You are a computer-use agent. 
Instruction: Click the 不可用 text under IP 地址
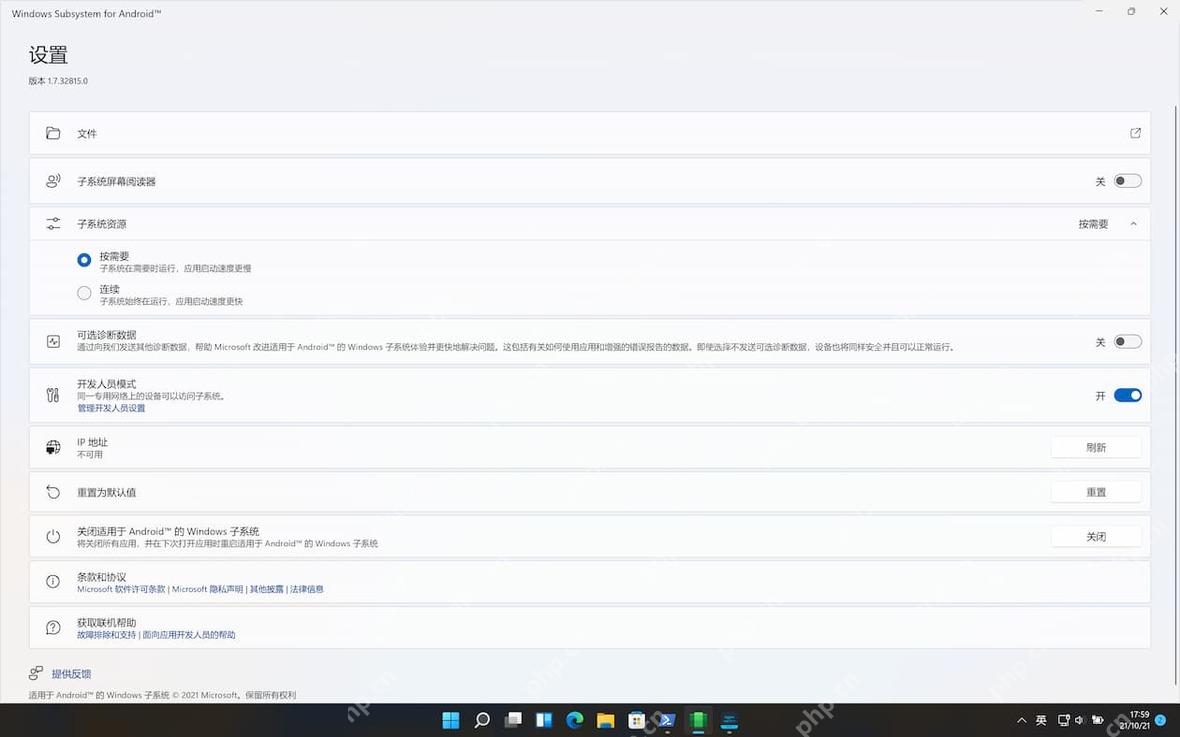[x=90, y=454]
